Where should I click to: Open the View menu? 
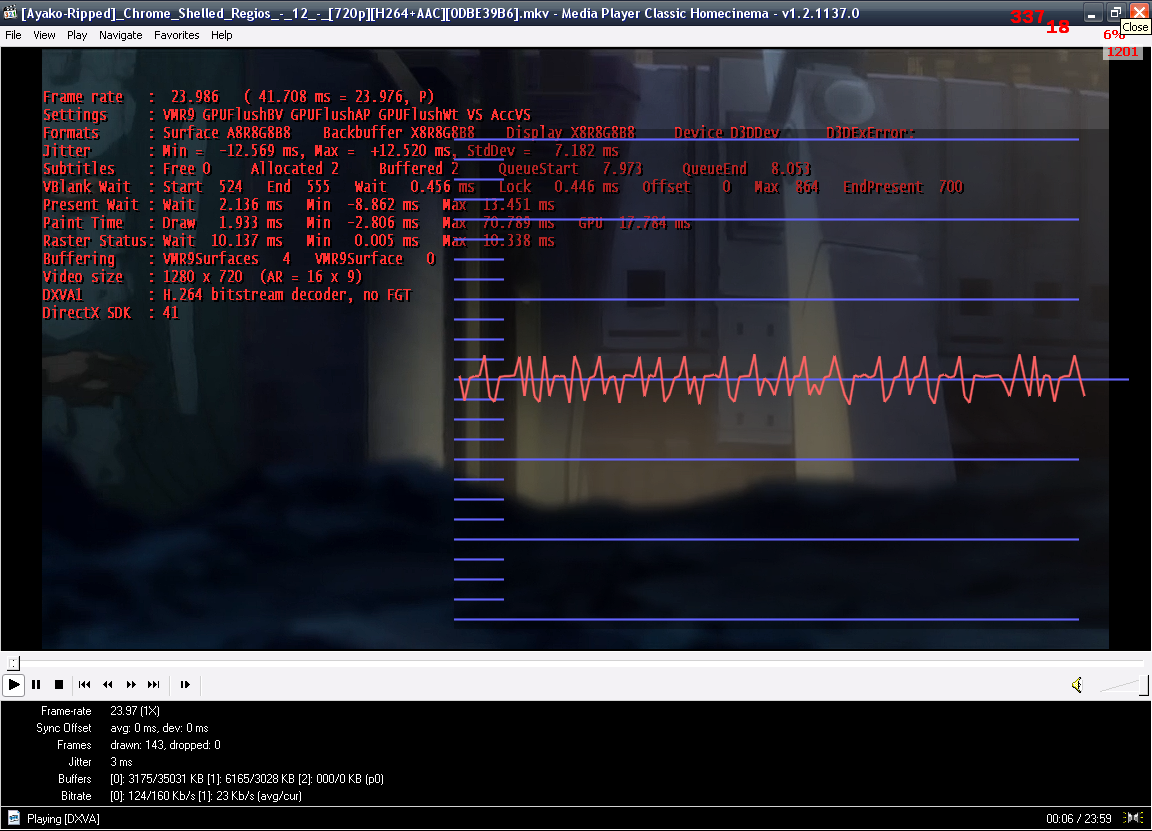[44, 35]
